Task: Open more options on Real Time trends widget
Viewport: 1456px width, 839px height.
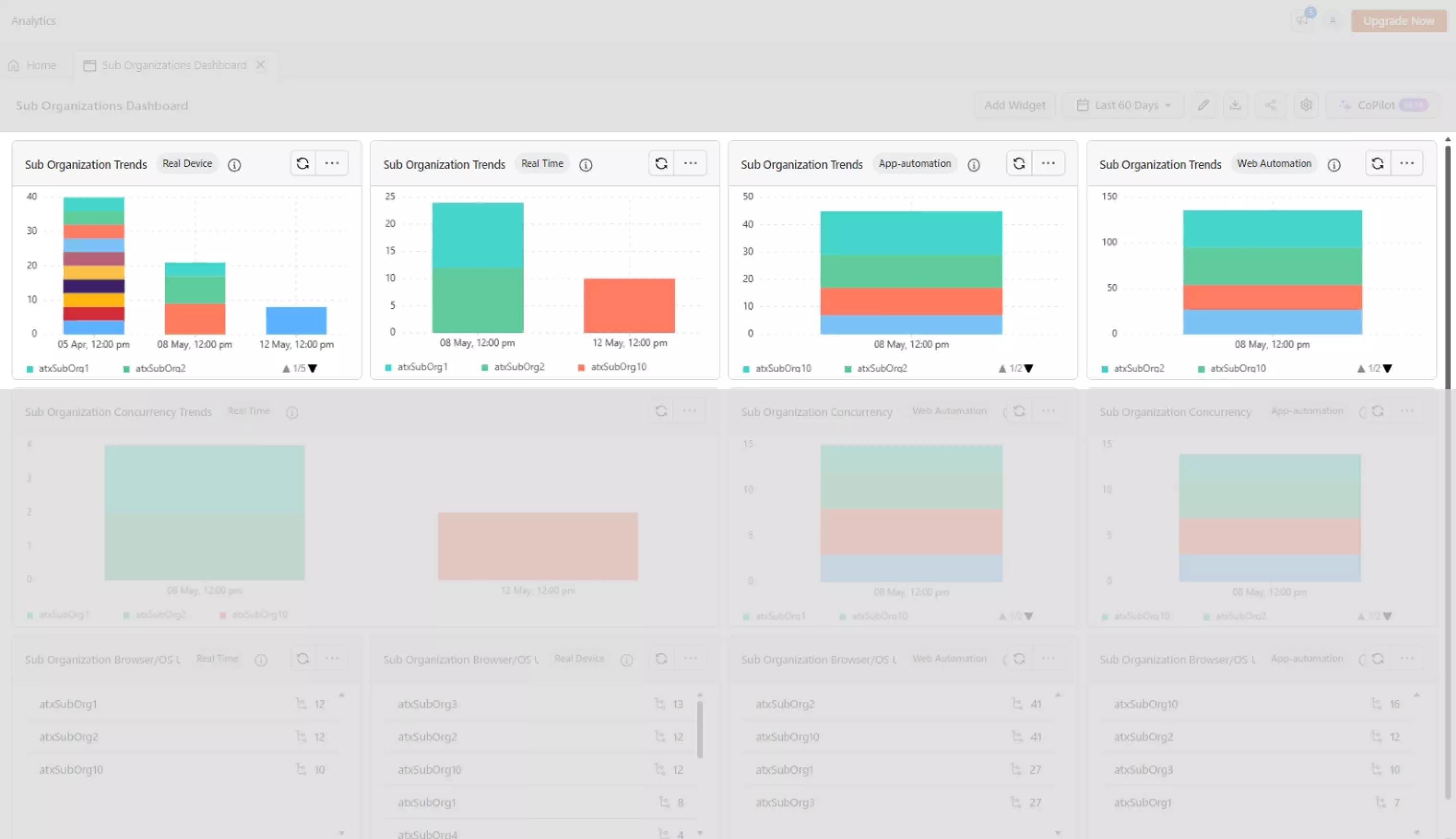Action: click(690, 163)
